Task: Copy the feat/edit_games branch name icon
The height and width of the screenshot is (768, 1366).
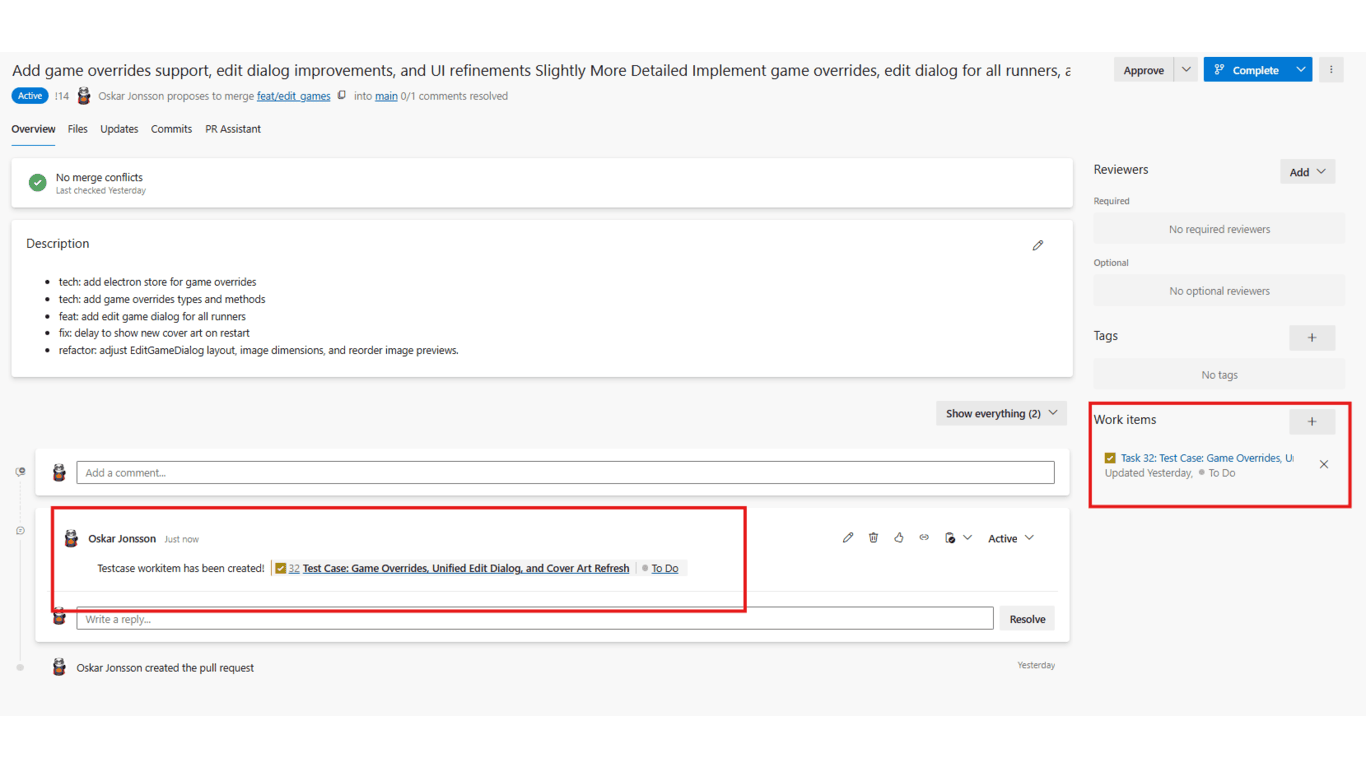Action: [x=342, y=96]
